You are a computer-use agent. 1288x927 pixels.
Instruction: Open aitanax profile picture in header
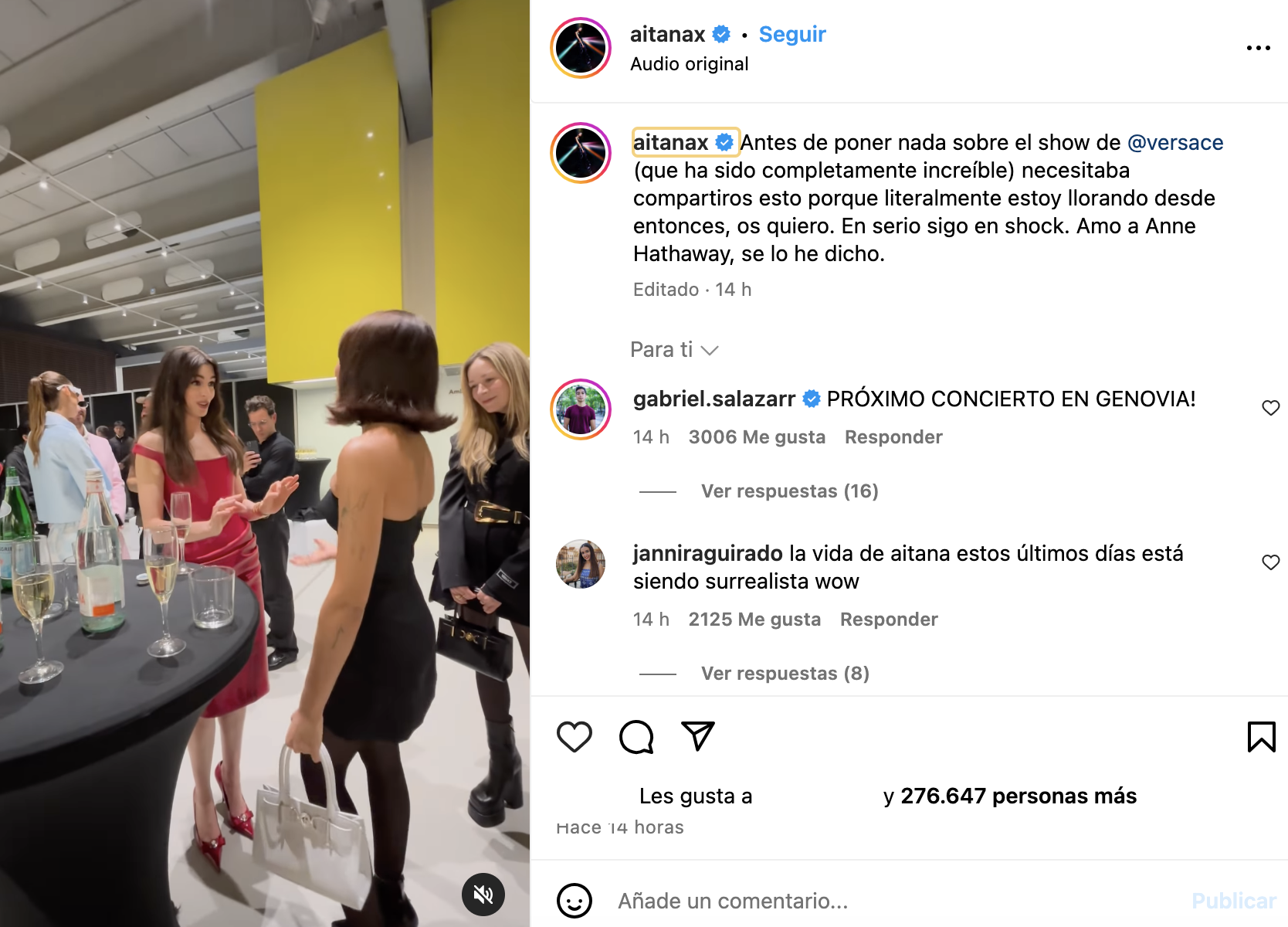point(581,48)
